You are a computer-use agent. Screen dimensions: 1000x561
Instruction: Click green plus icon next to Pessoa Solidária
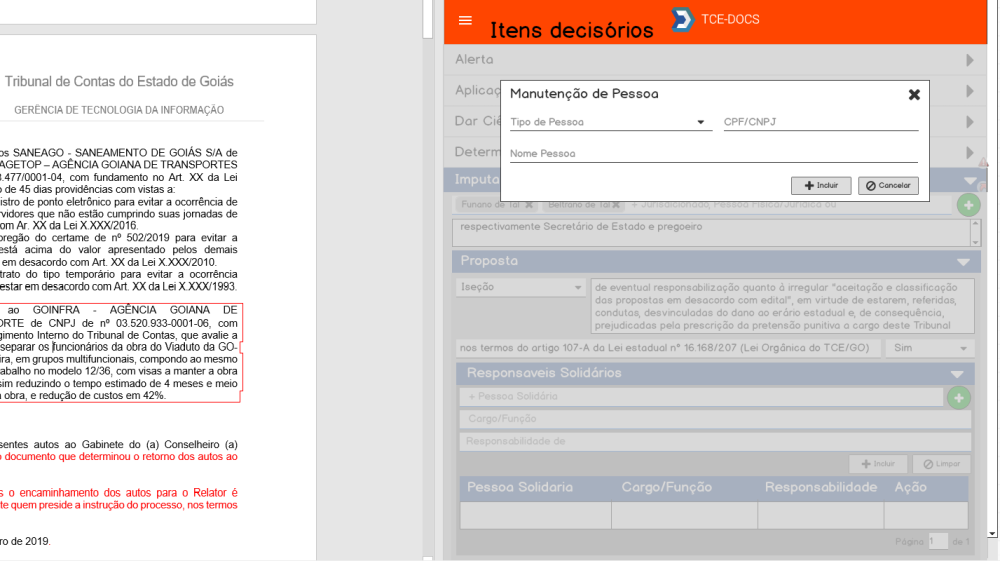958,398
